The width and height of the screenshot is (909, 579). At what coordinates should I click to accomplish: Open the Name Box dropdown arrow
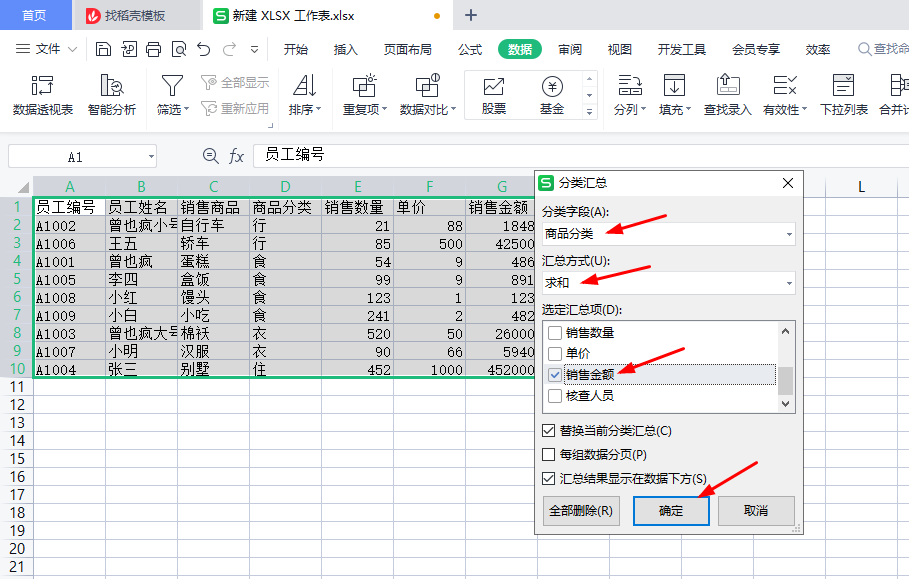coord(151,156)
